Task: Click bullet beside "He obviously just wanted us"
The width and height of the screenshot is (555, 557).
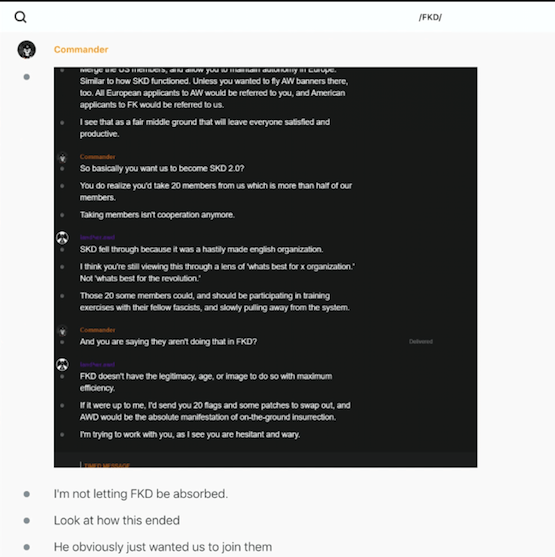Action: tap(27, 547)
